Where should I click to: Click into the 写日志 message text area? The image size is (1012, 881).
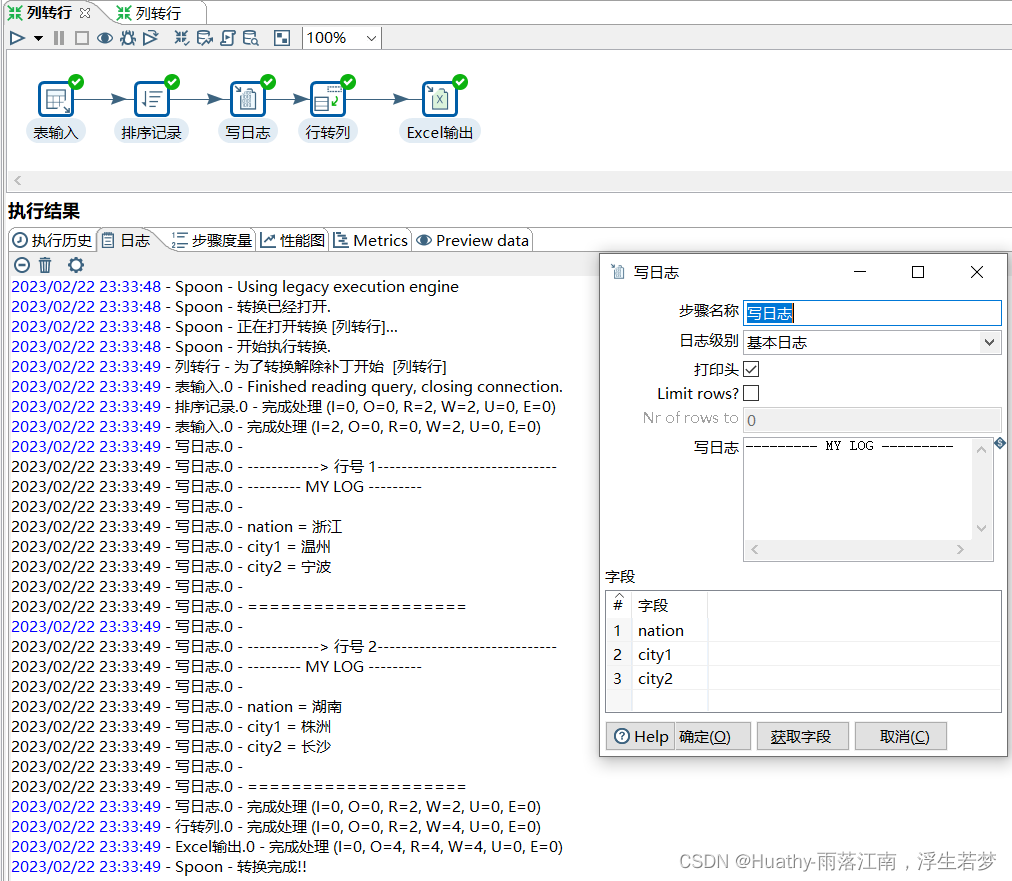click(858, 489)
